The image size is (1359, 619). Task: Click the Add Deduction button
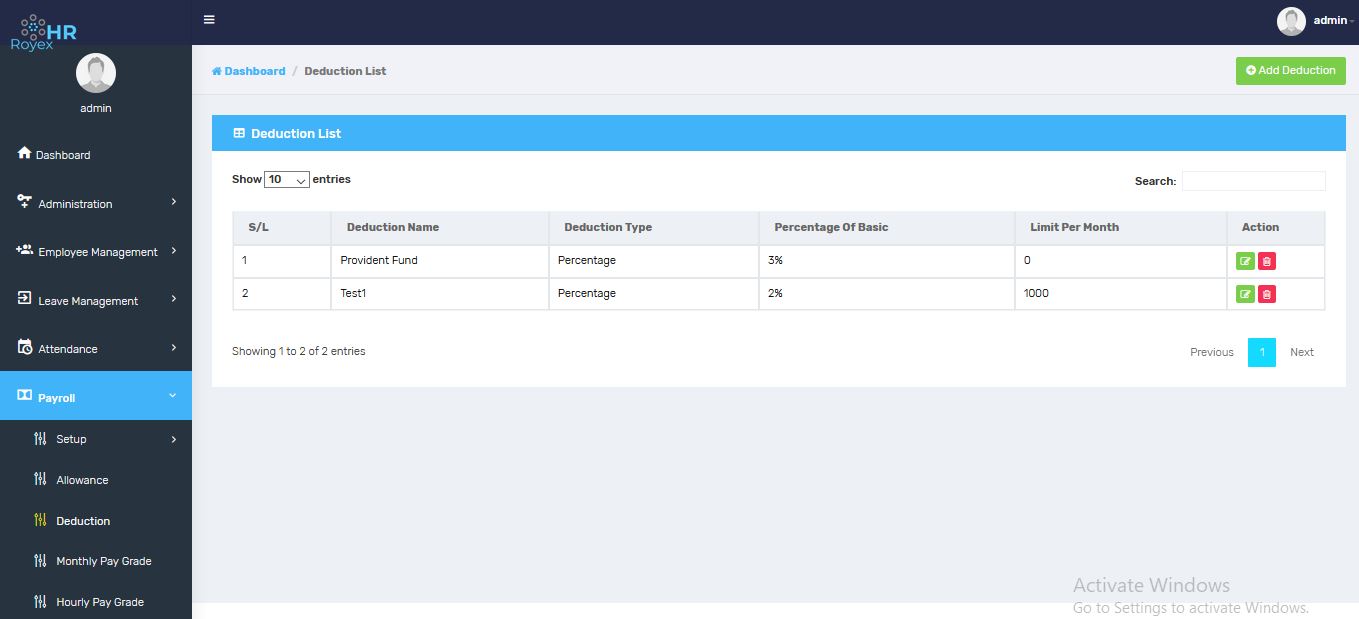click(1290, 71)
